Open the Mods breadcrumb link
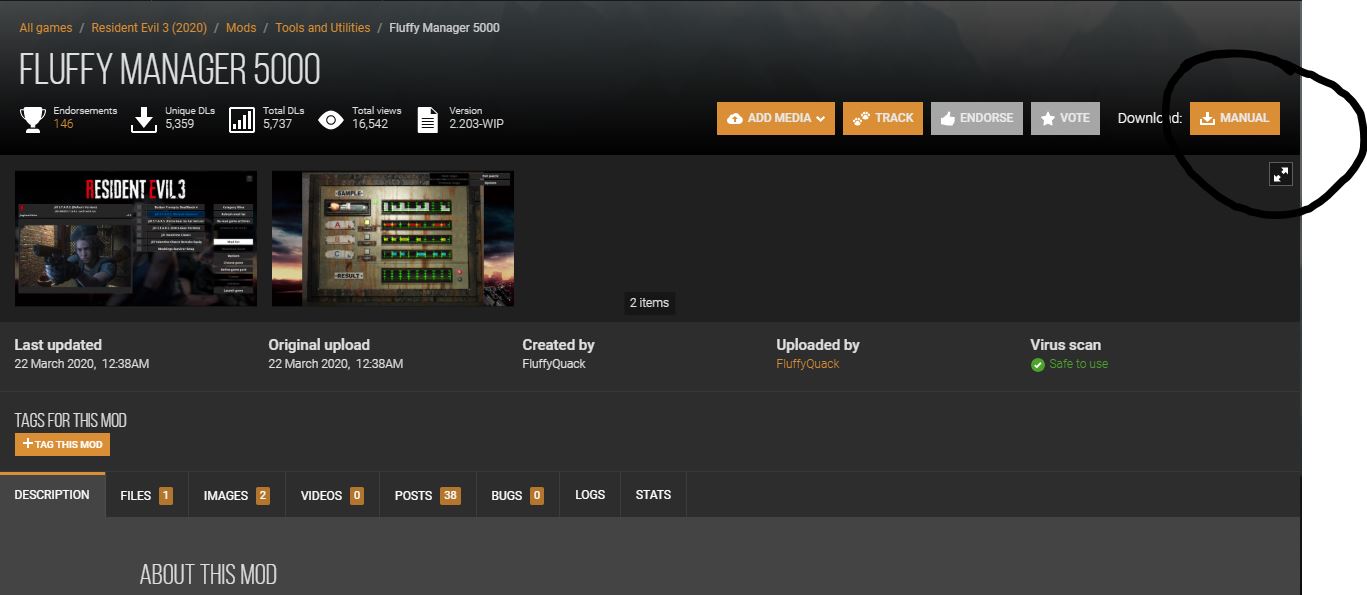The width and height of the screenshot is (1367, 595). coord(241,28)
